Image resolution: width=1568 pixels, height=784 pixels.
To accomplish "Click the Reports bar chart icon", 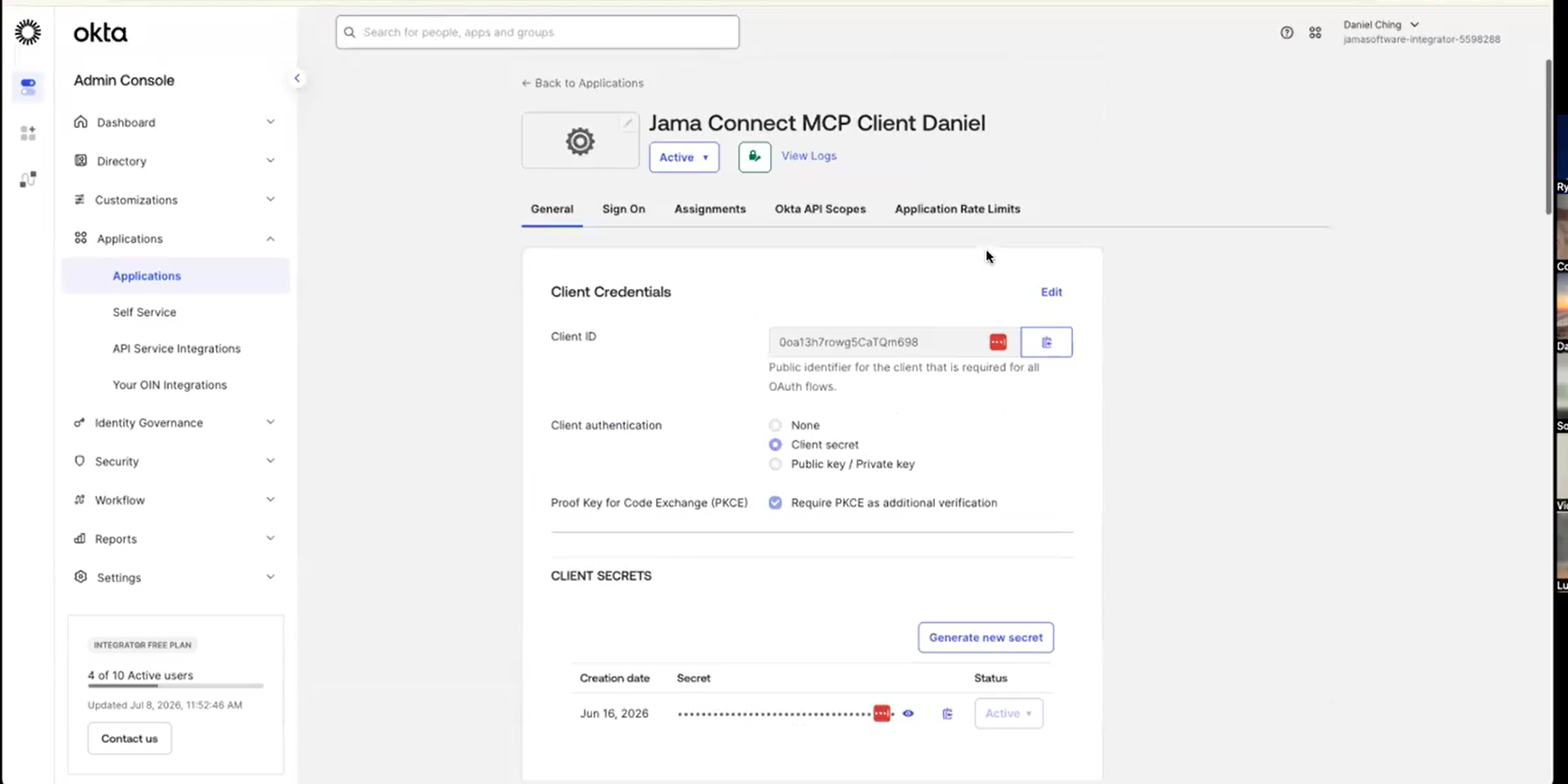I will coord(79,538).
